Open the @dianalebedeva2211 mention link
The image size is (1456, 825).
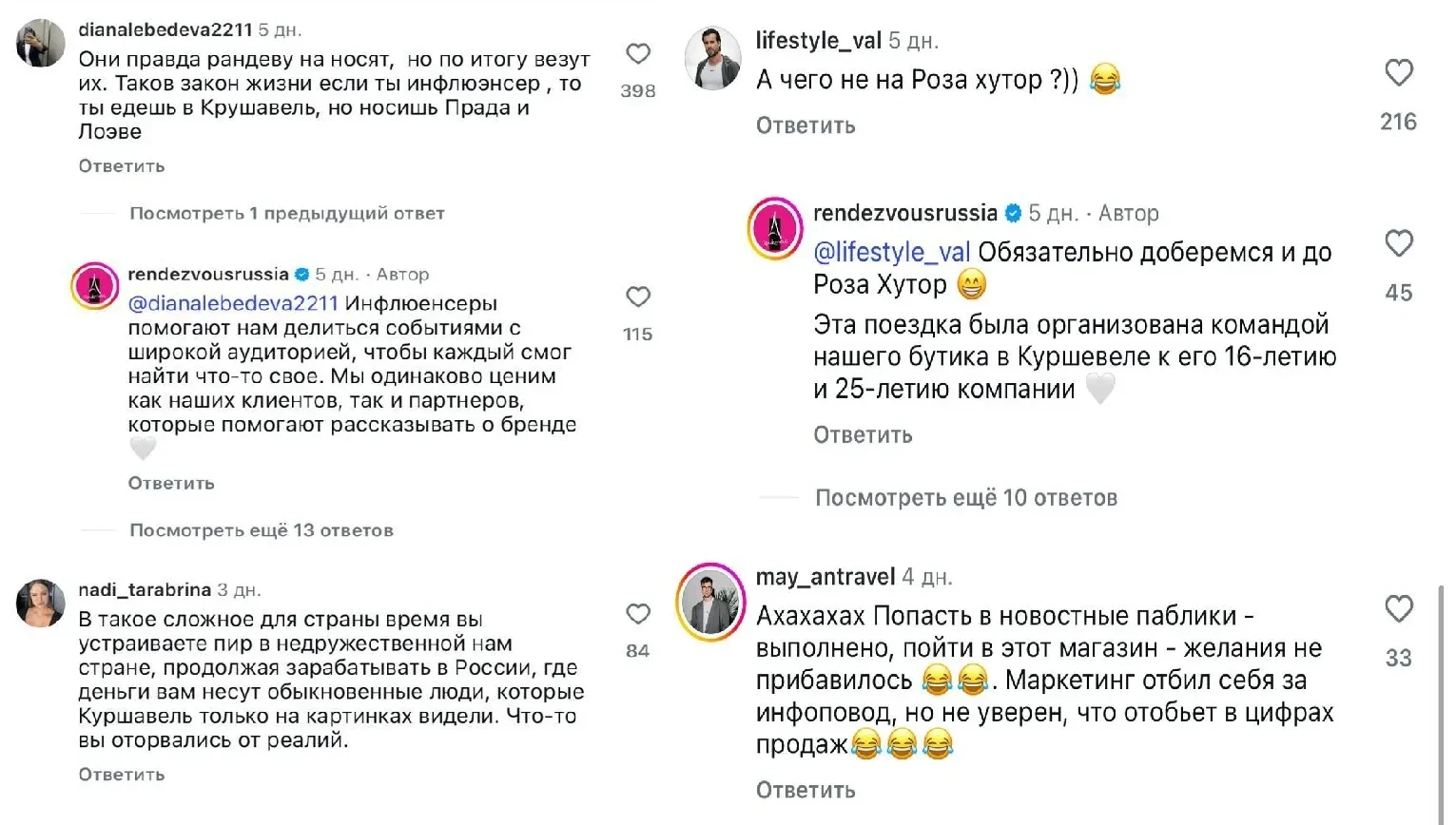pyautogui.click(x=233, y=304)
